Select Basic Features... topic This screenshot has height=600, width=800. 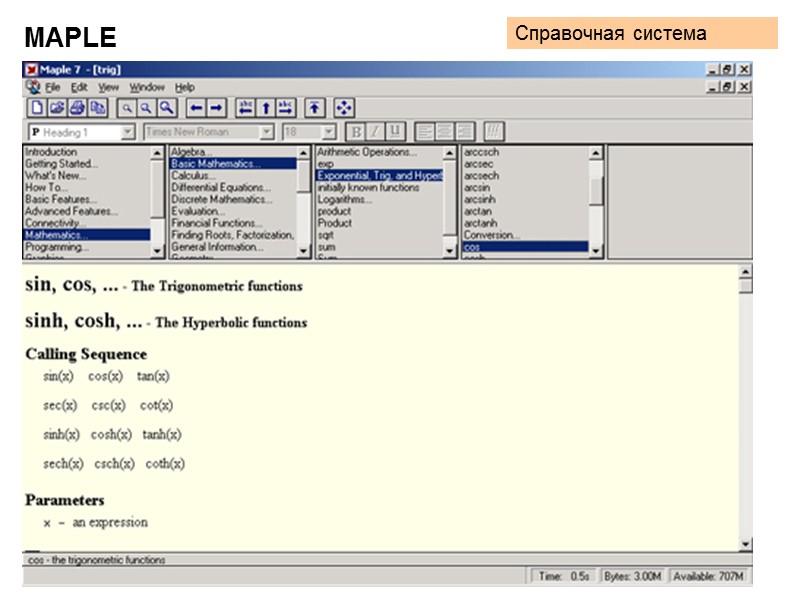pyautogui.click(x=61, y=199)
